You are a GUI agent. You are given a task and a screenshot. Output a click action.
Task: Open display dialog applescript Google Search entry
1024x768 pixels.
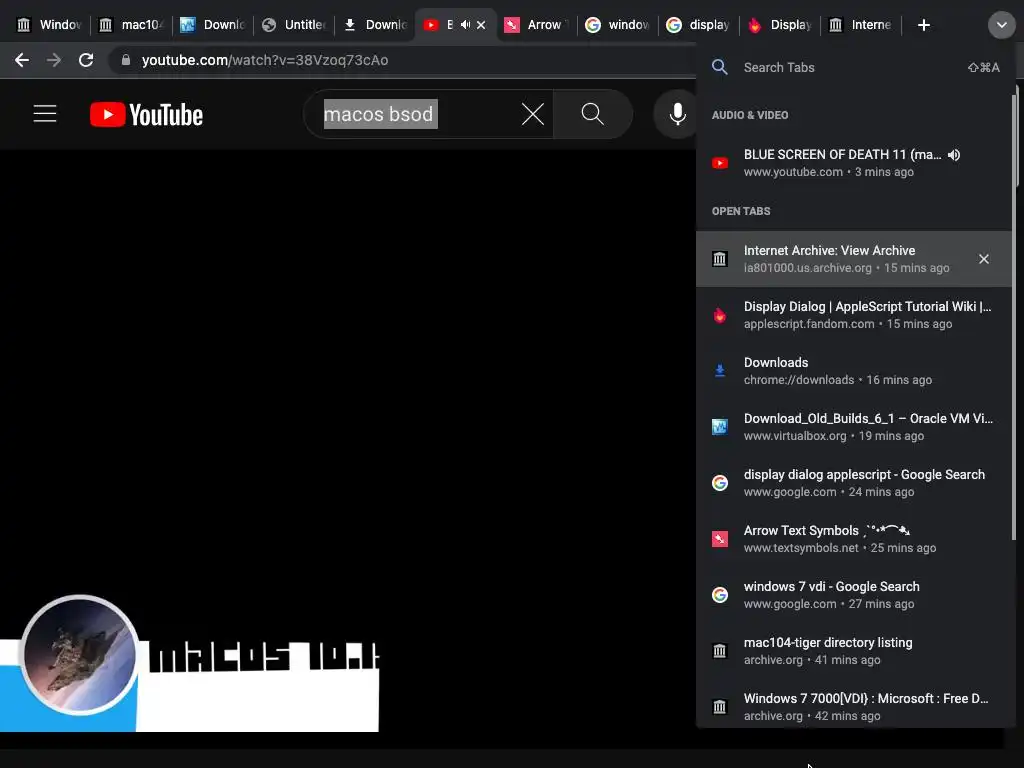pos(854,483)
